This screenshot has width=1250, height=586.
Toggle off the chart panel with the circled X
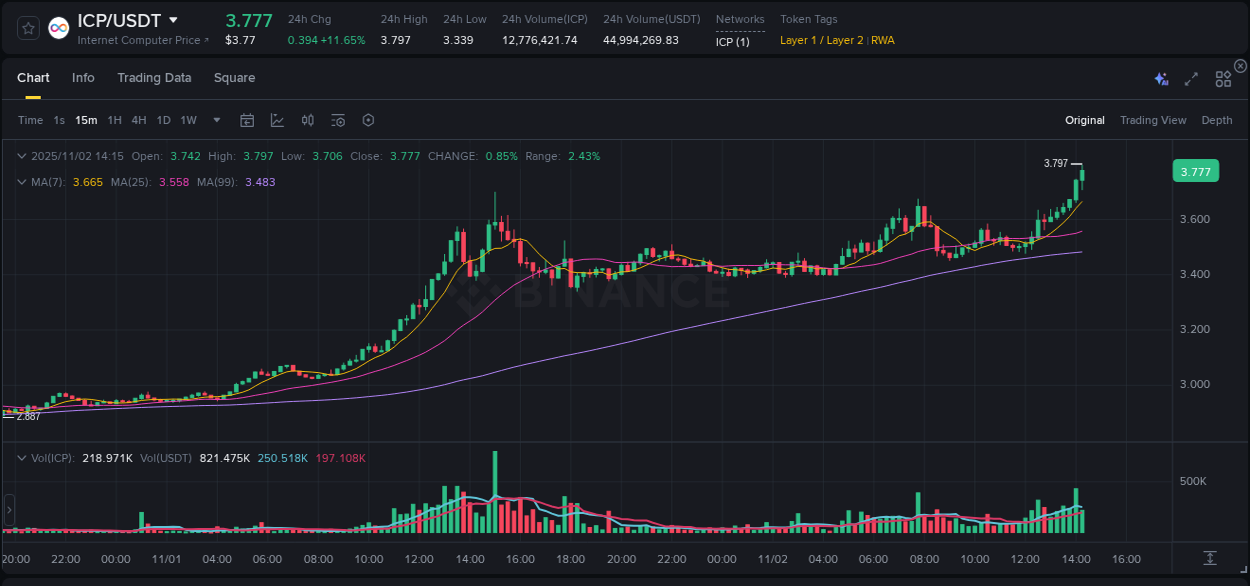click(x=1241, y=66)
